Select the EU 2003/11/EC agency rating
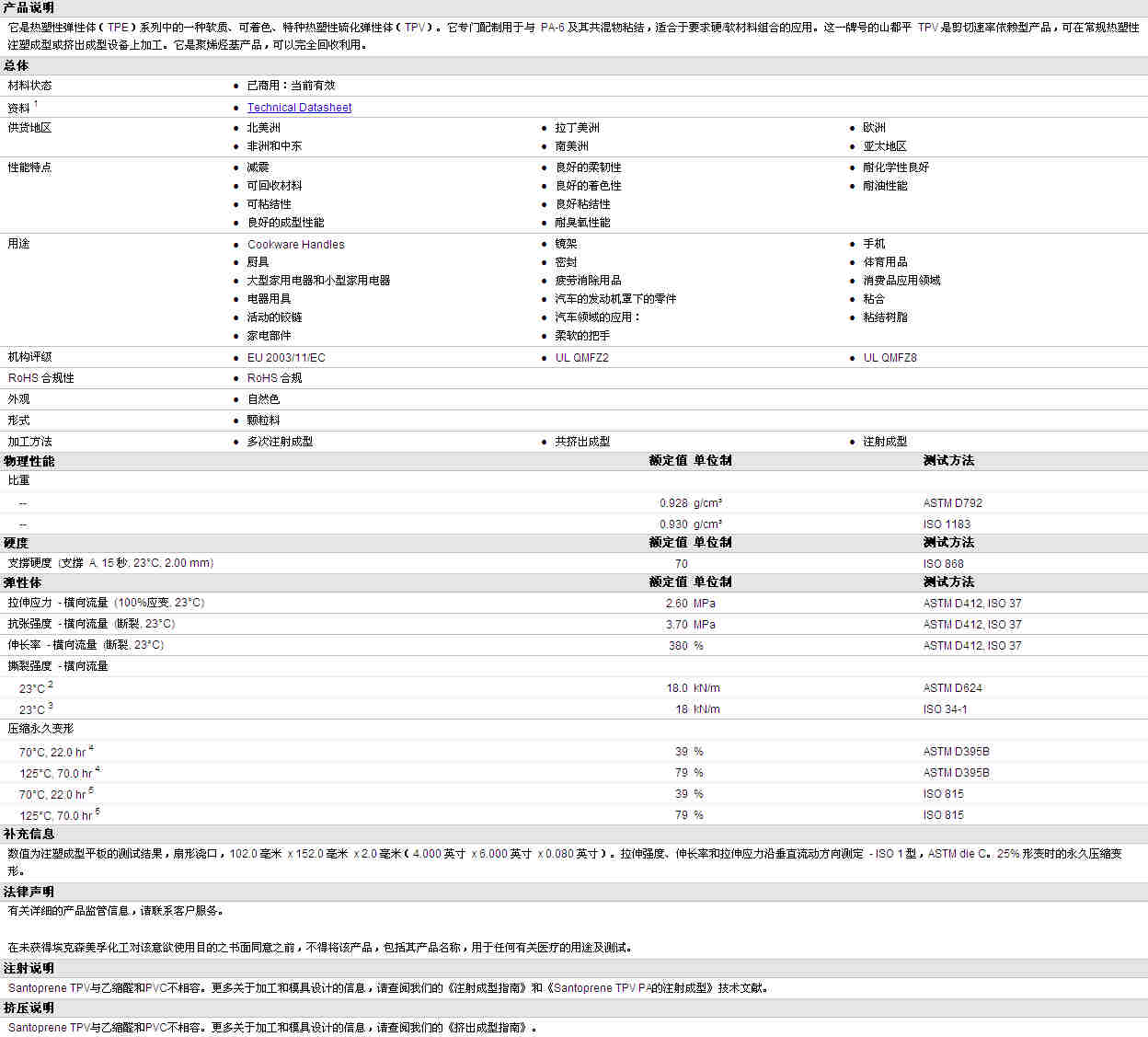The height and width of the screenshot is (1037, 1148). (x=286, y=358)
